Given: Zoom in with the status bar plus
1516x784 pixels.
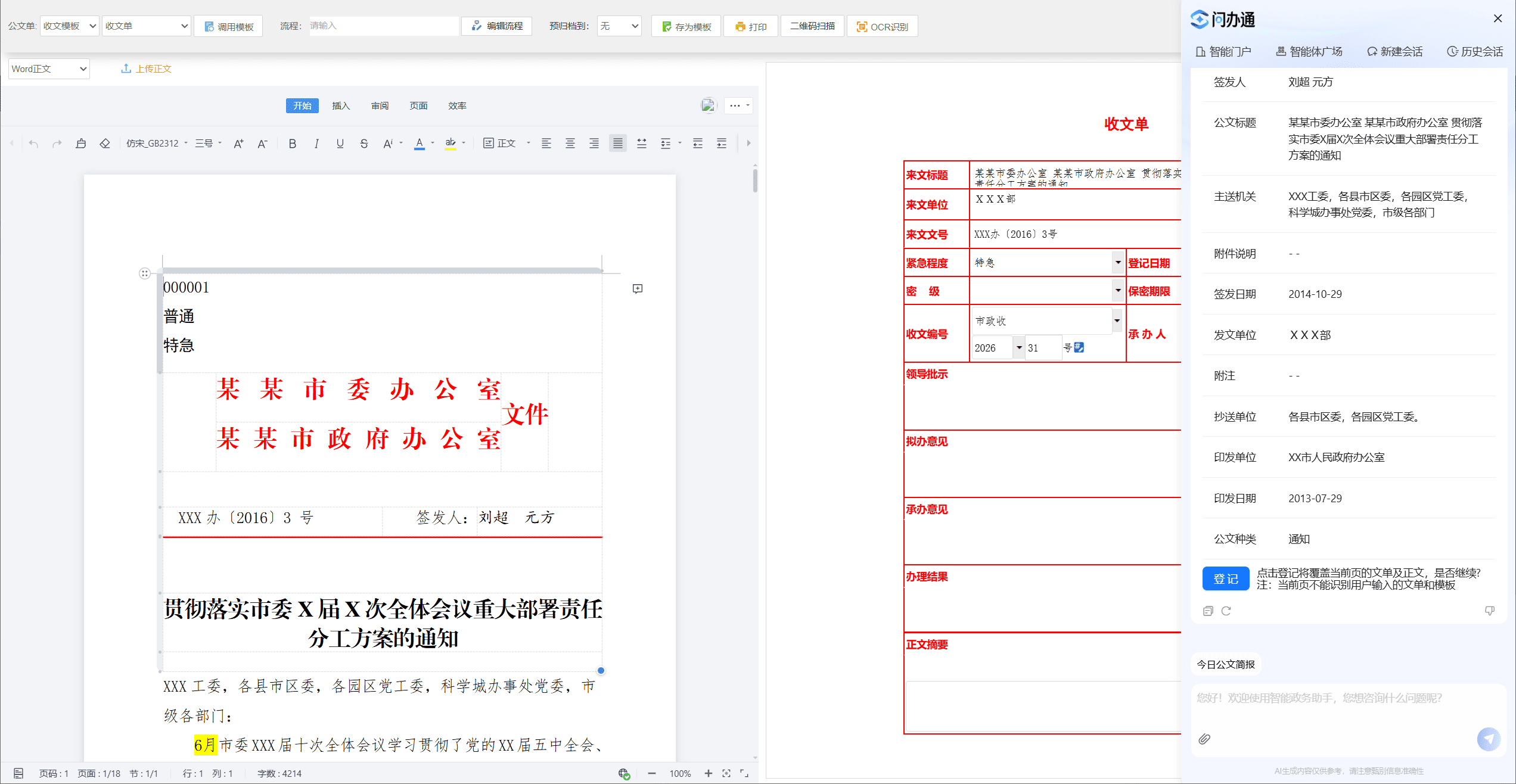Looking at the screenshot, I should point(708,773).
